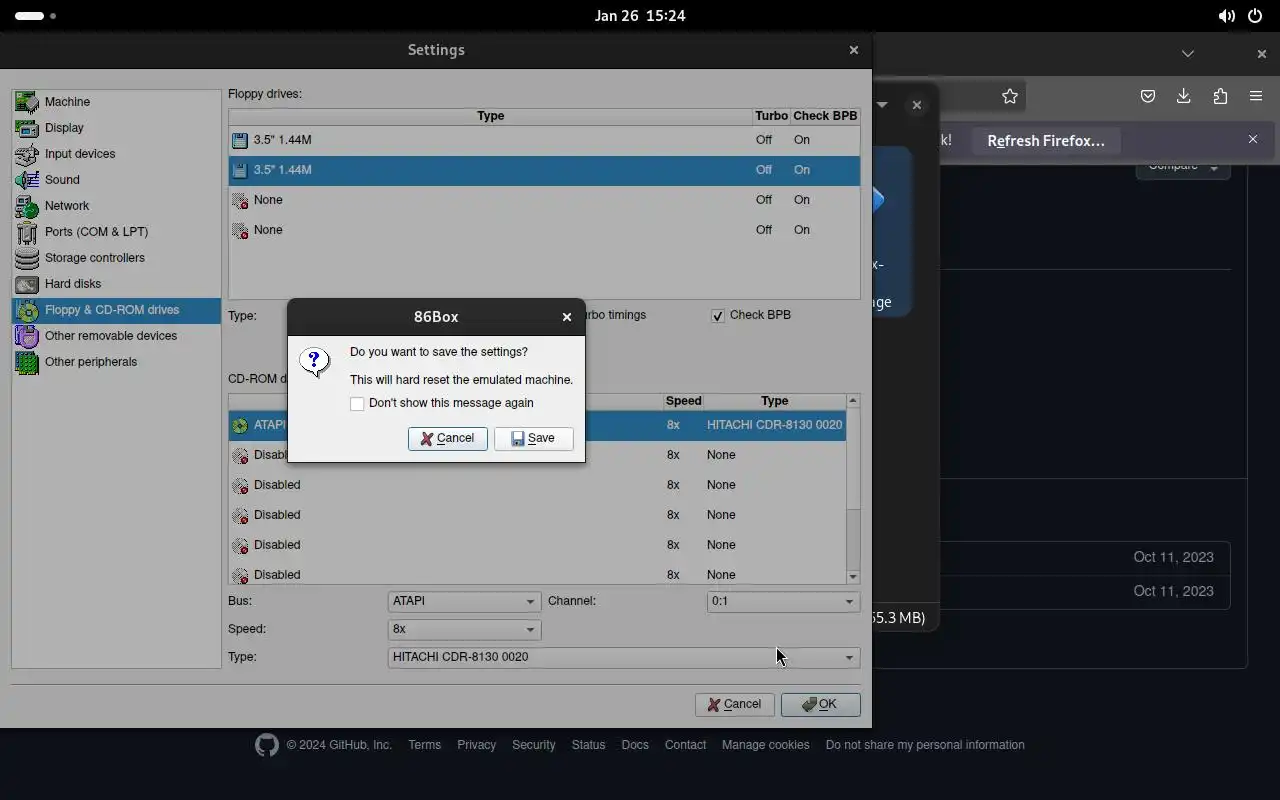Open the Firefox extensions puzzle icon
This screenshot has width=1280, height=800.
pyautogui.click(x=1220, y=96)
